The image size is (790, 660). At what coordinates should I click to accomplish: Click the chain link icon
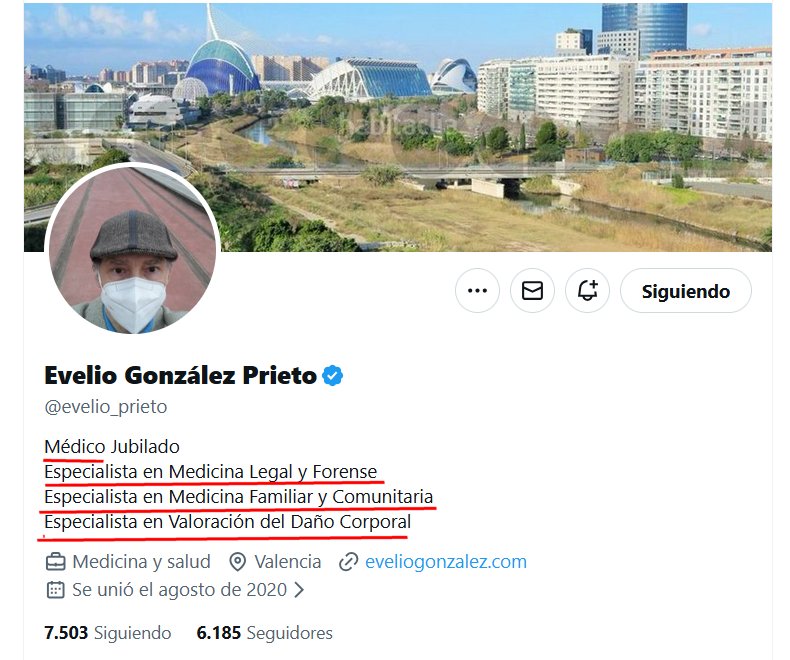coord(349,562)
